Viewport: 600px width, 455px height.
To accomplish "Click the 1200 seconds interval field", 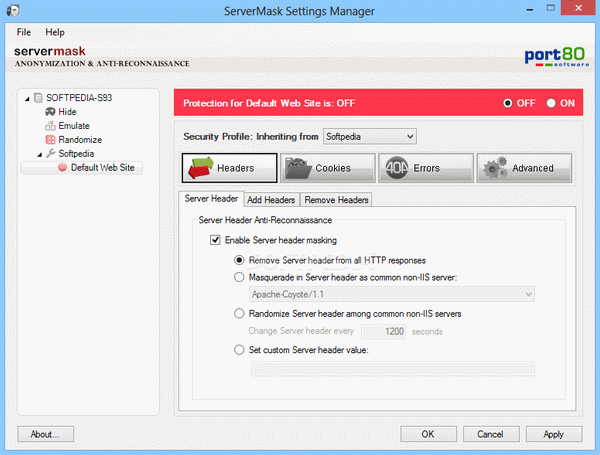I will tap(383, 331).
